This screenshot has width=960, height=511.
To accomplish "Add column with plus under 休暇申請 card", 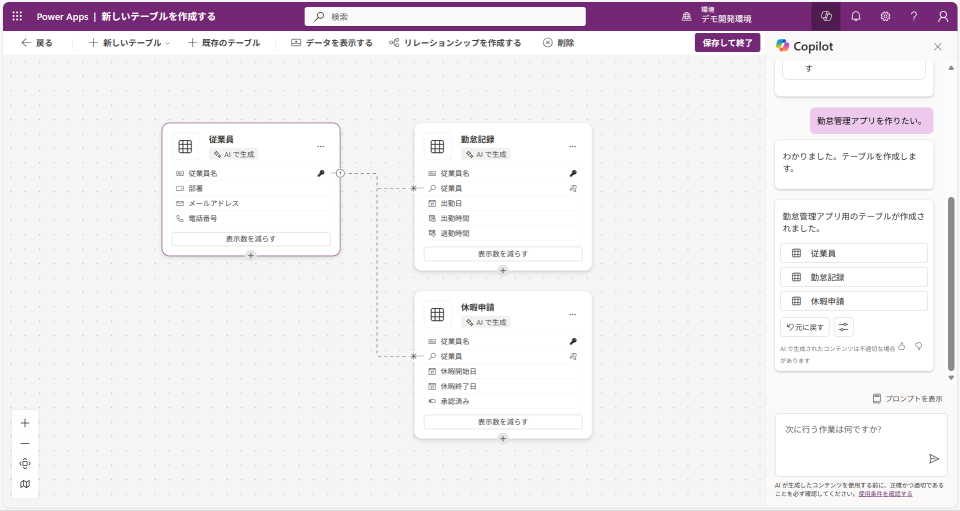I will 503,438.
